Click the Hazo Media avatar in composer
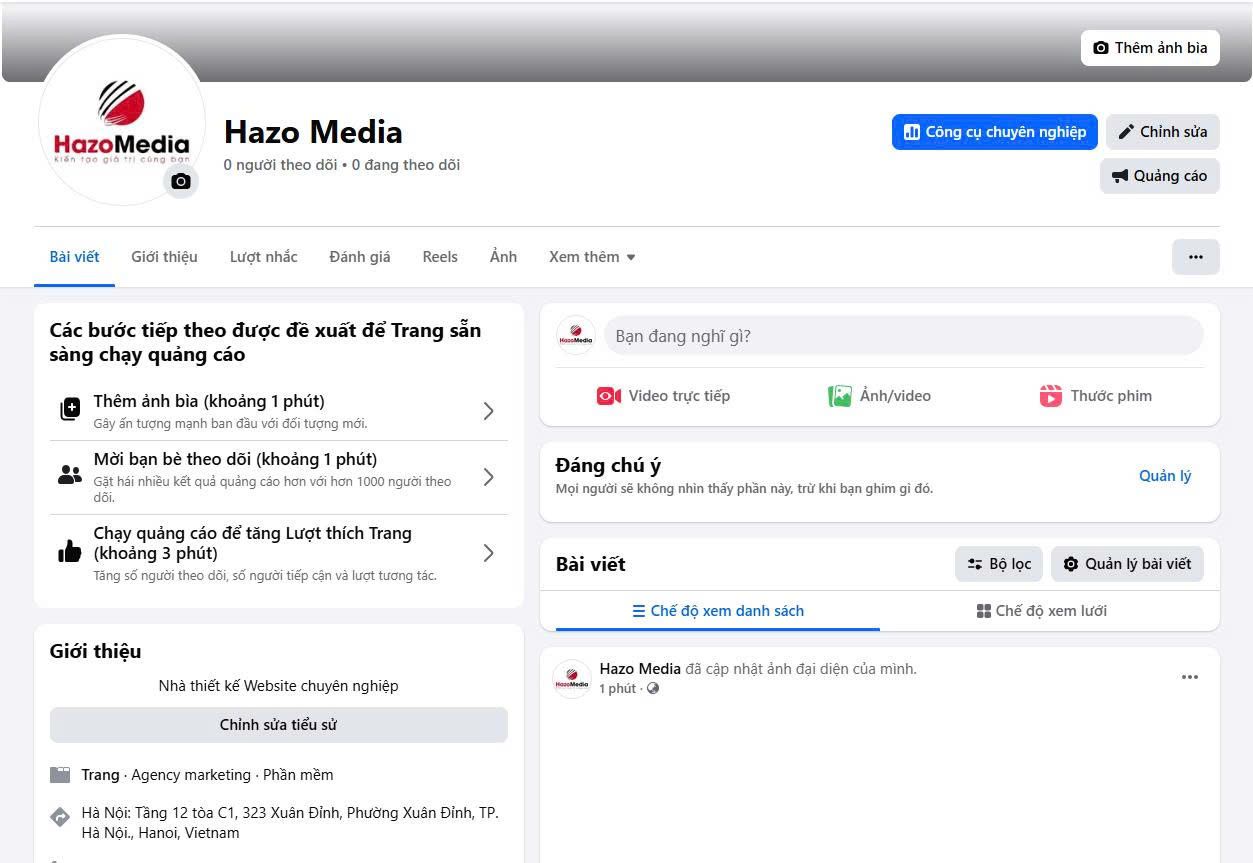 [x=575, y=336]
